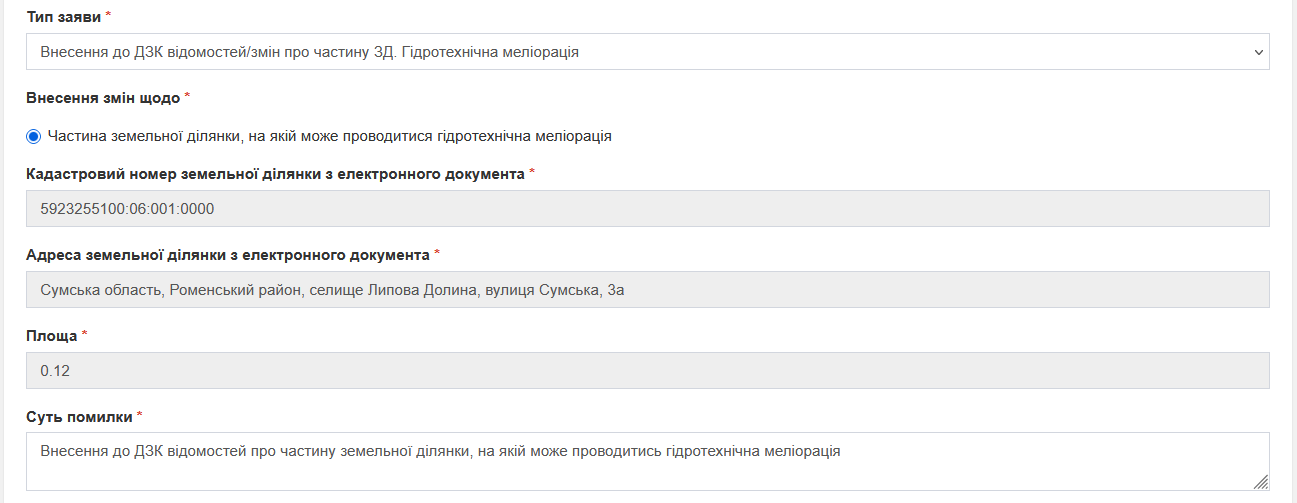The width and height of the screenshot is (1297, 503).
Task: Click the resize handle of the text area
Action: click(1261, 482)
